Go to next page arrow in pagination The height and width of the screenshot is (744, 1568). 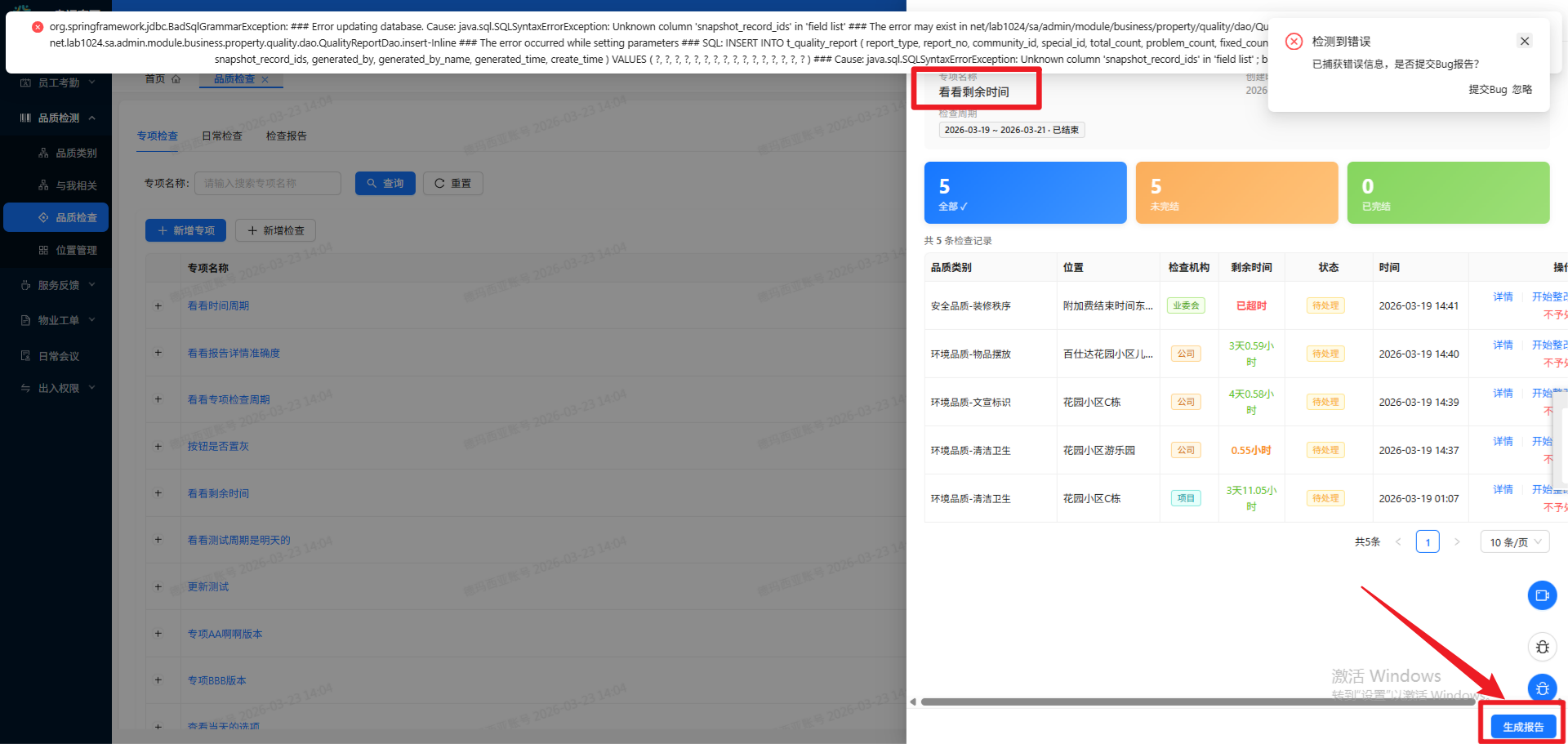click(x=1456, y=542)
